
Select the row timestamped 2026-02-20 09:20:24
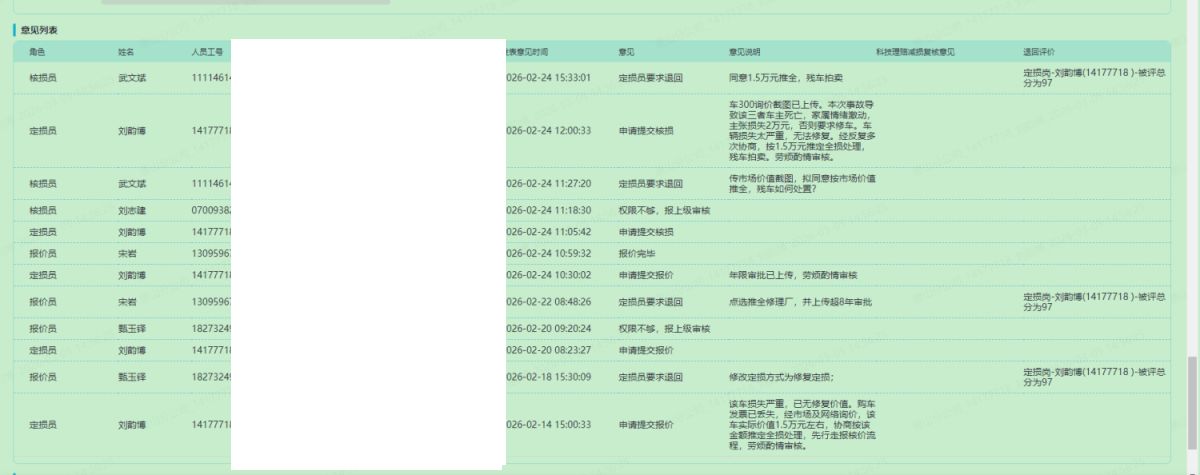click(x=550, y=329)
